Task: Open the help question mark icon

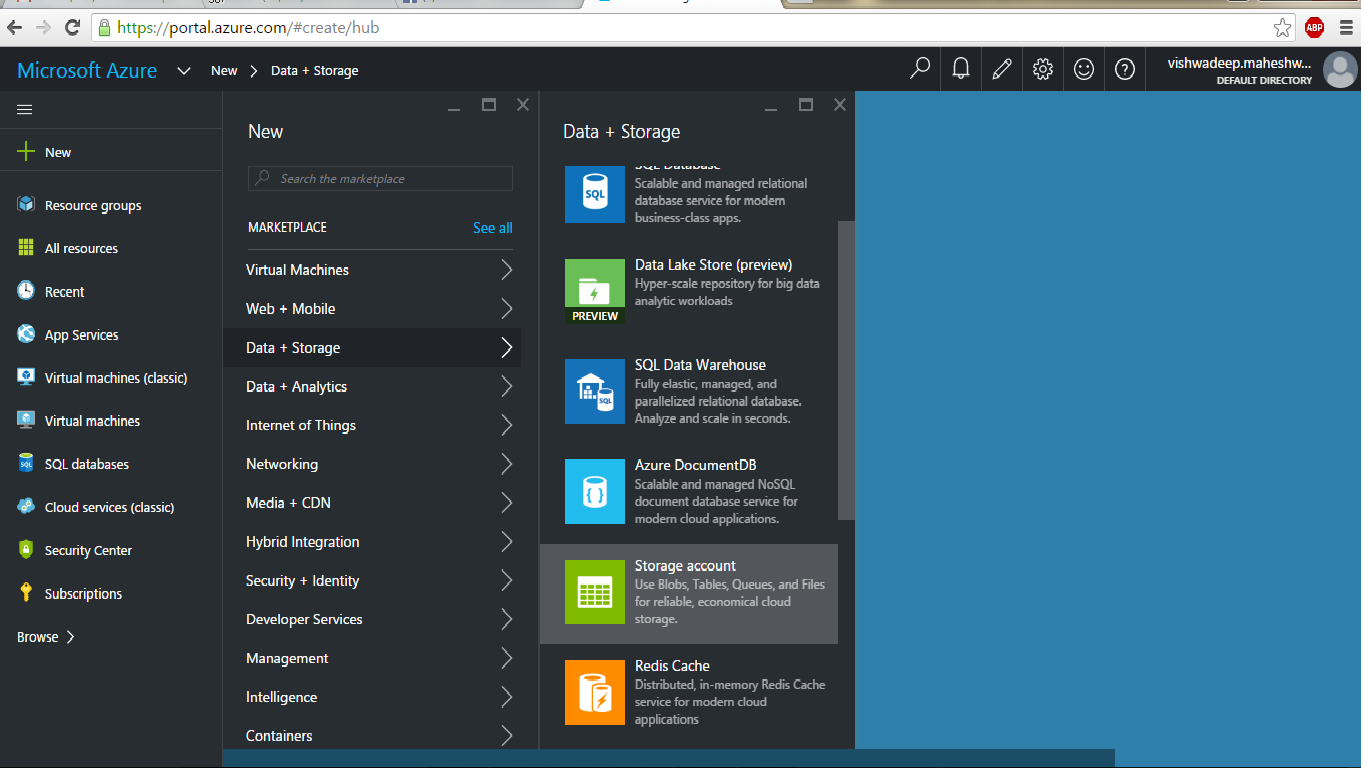Action: (1125, 69)
